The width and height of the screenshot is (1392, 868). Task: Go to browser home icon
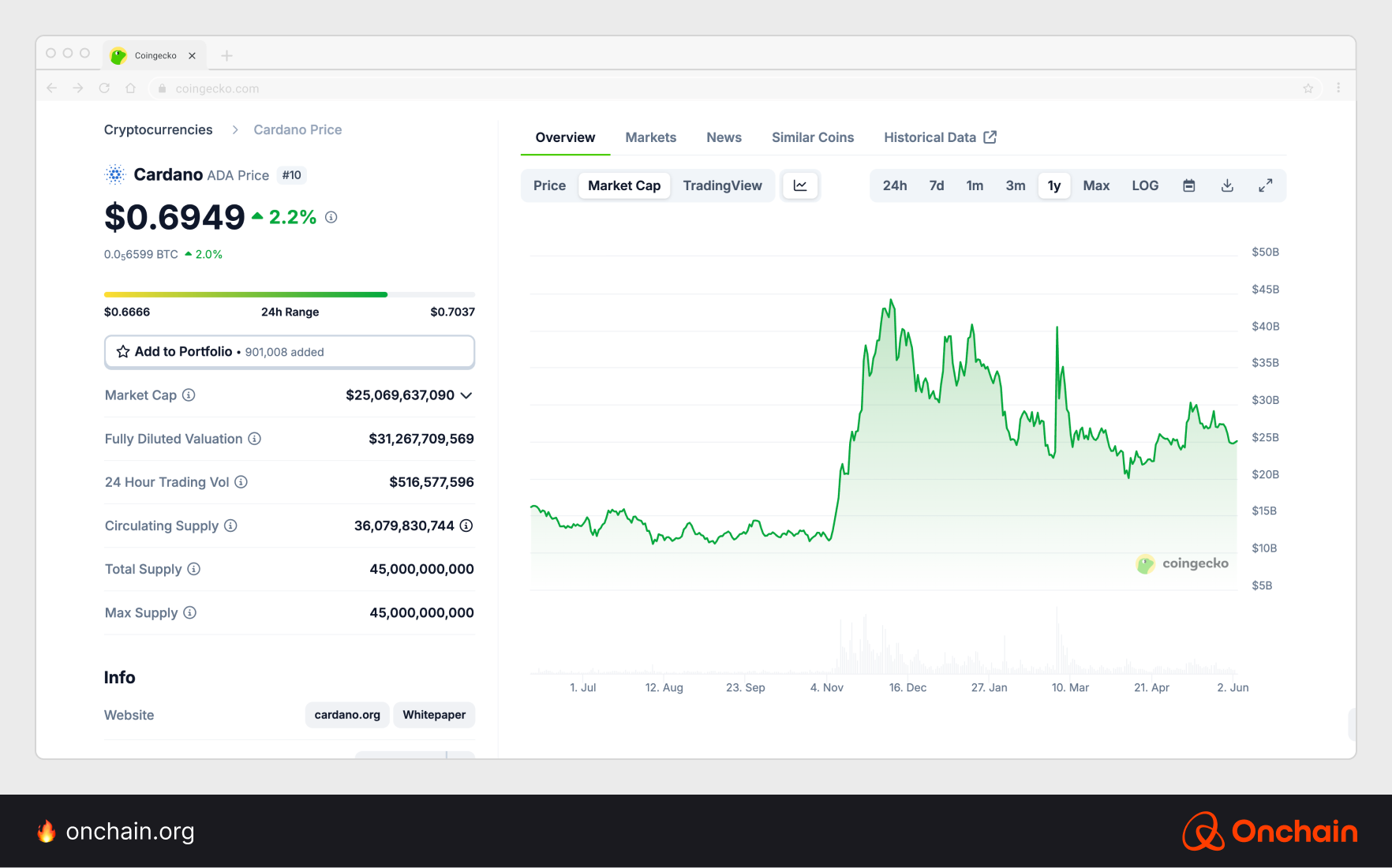(130, 88)
